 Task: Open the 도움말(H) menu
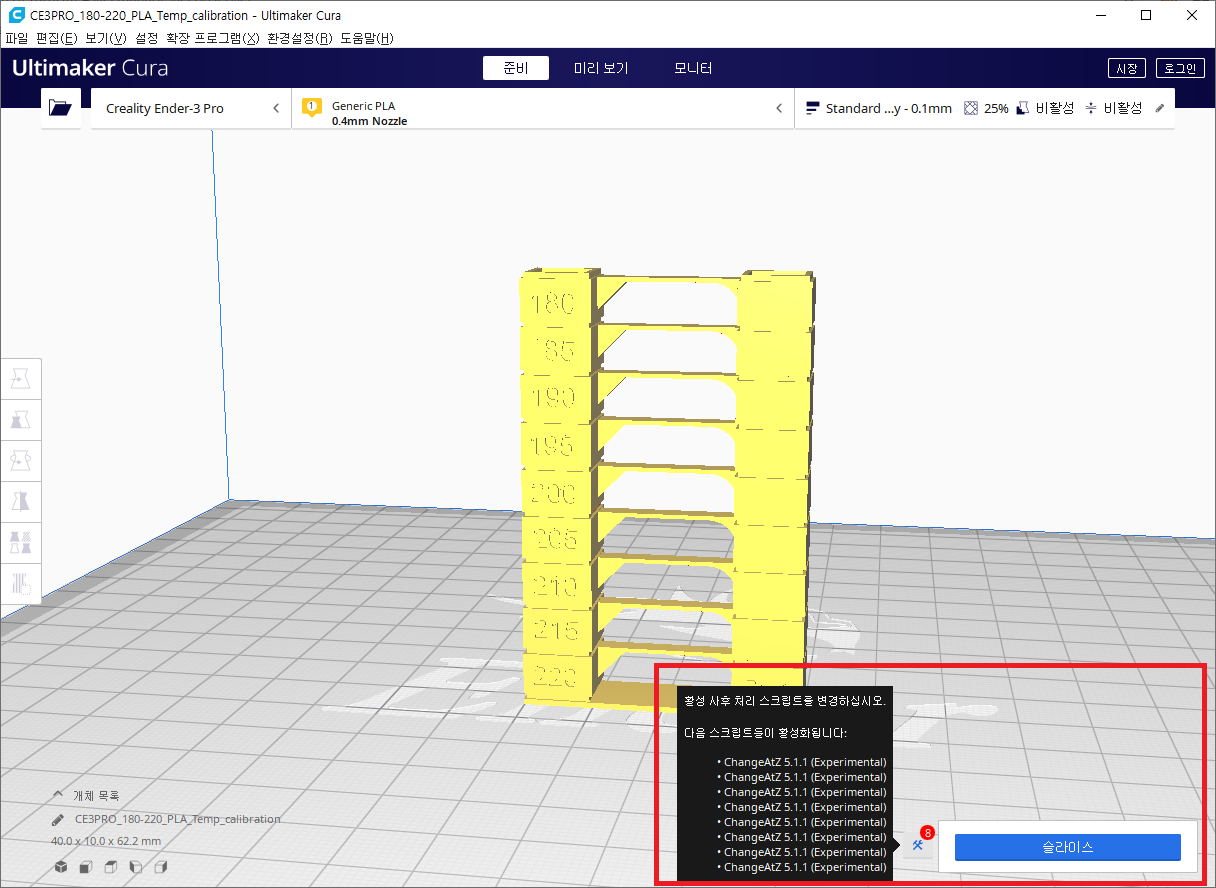coord(366,38)
